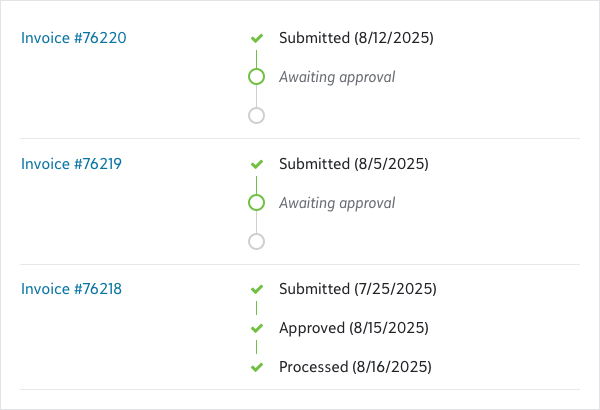Click the Approved (8/15/2025) status text
The width and height of the screenshot is (600, 410).
coord(354,328)
